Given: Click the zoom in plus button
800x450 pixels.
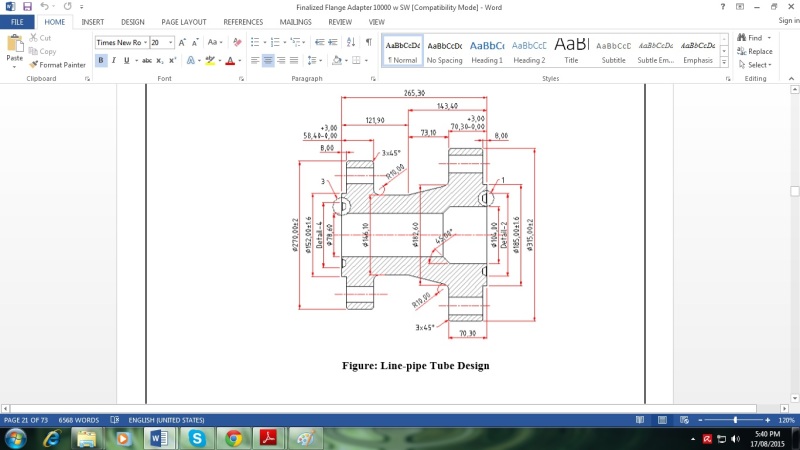Looking at the screenshot, I should coord(768,420).
